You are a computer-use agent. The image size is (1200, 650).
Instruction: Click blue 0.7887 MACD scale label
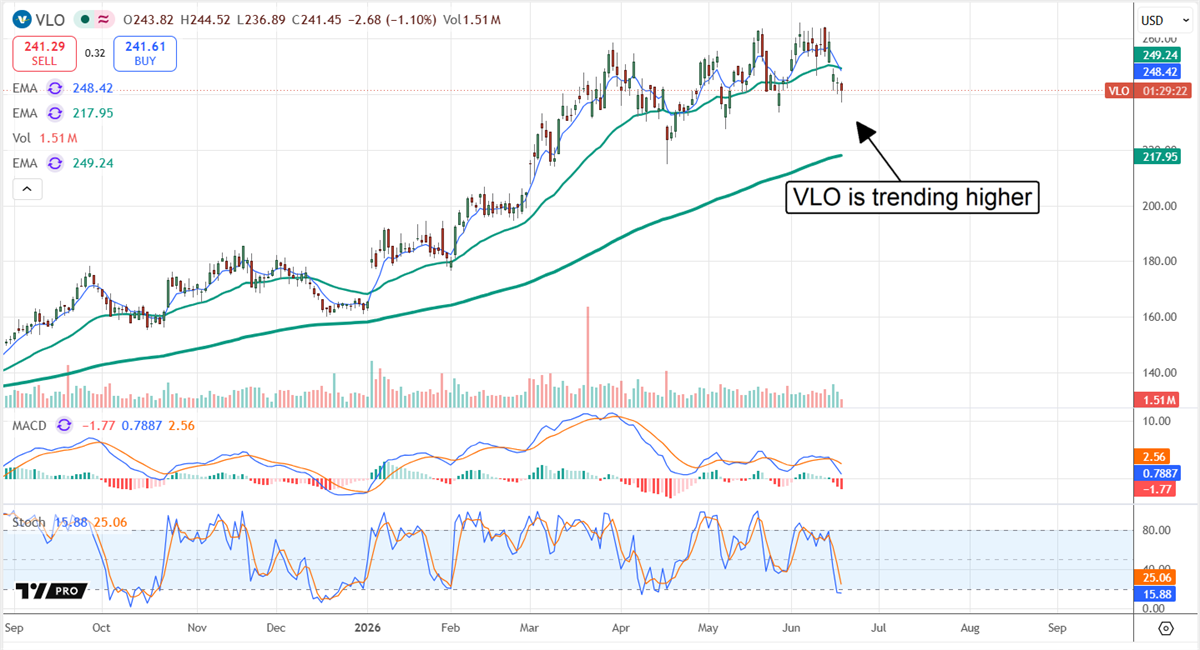(x=1159, y=473)
